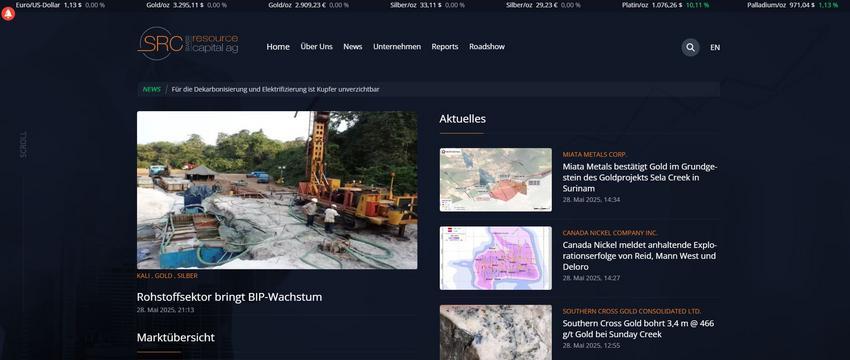The image size is (850, 360).
Task: Click date 28. Mai 2025, 12:55
Action: [591, 345]
